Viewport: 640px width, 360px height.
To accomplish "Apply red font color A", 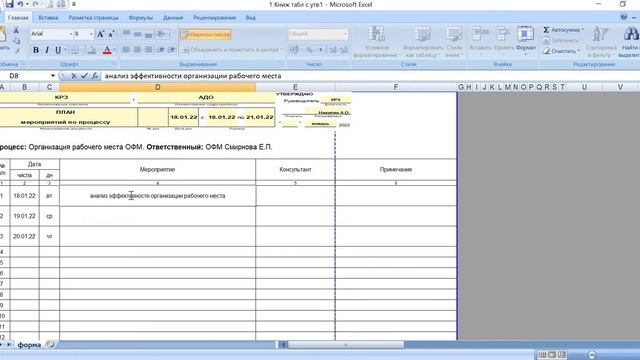I will (107, 50).
